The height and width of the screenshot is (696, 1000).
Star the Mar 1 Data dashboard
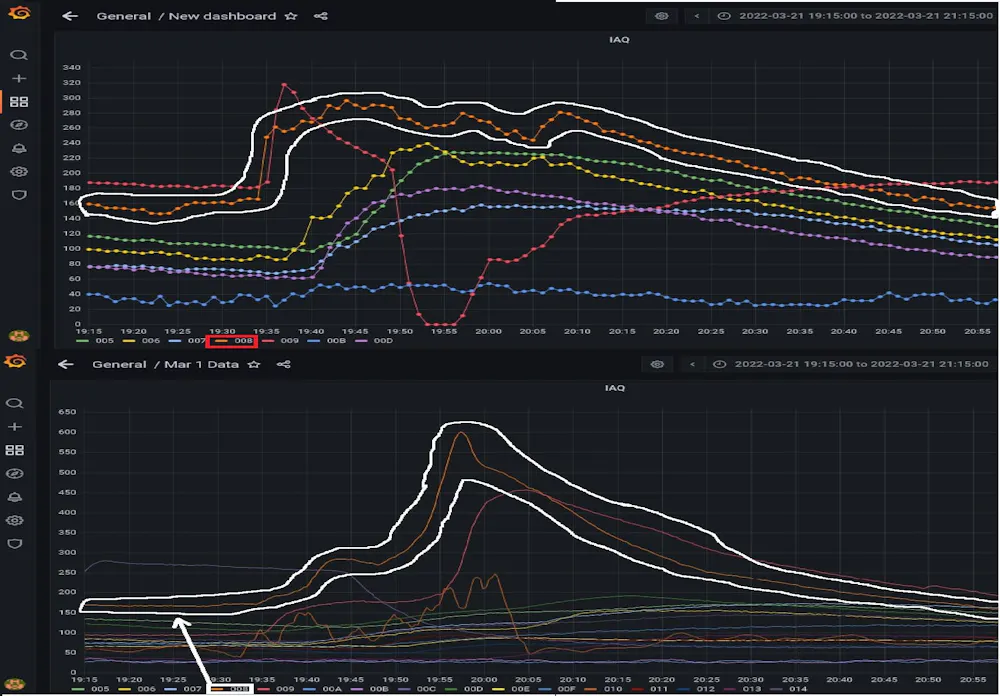pyautogui.click(x=254, y=364)
